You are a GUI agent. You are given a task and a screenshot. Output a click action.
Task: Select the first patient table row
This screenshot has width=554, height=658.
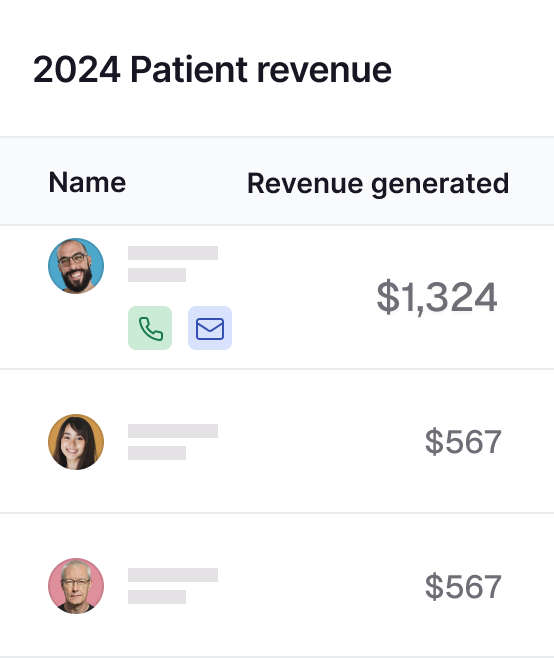pyautogui.click(x=277, y=297)
